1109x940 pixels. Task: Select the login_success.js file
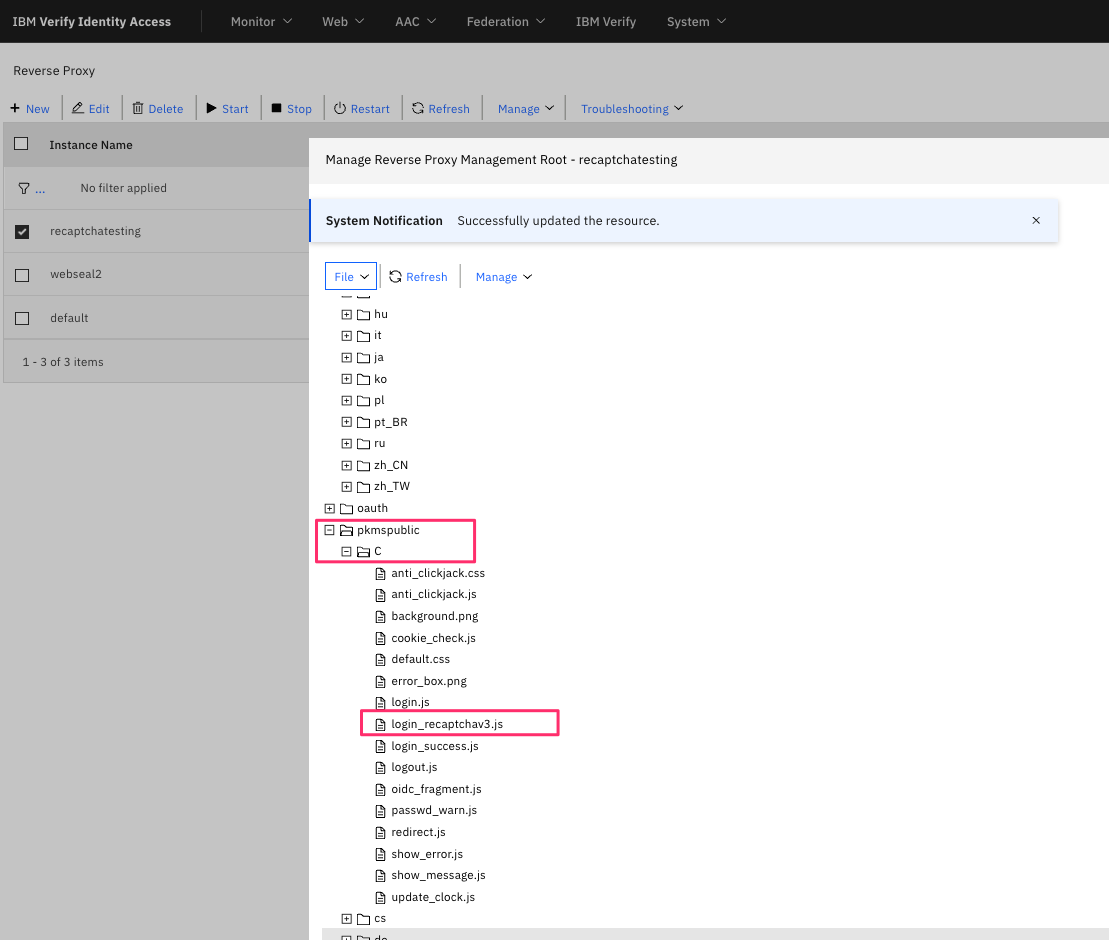coord(435,746)
